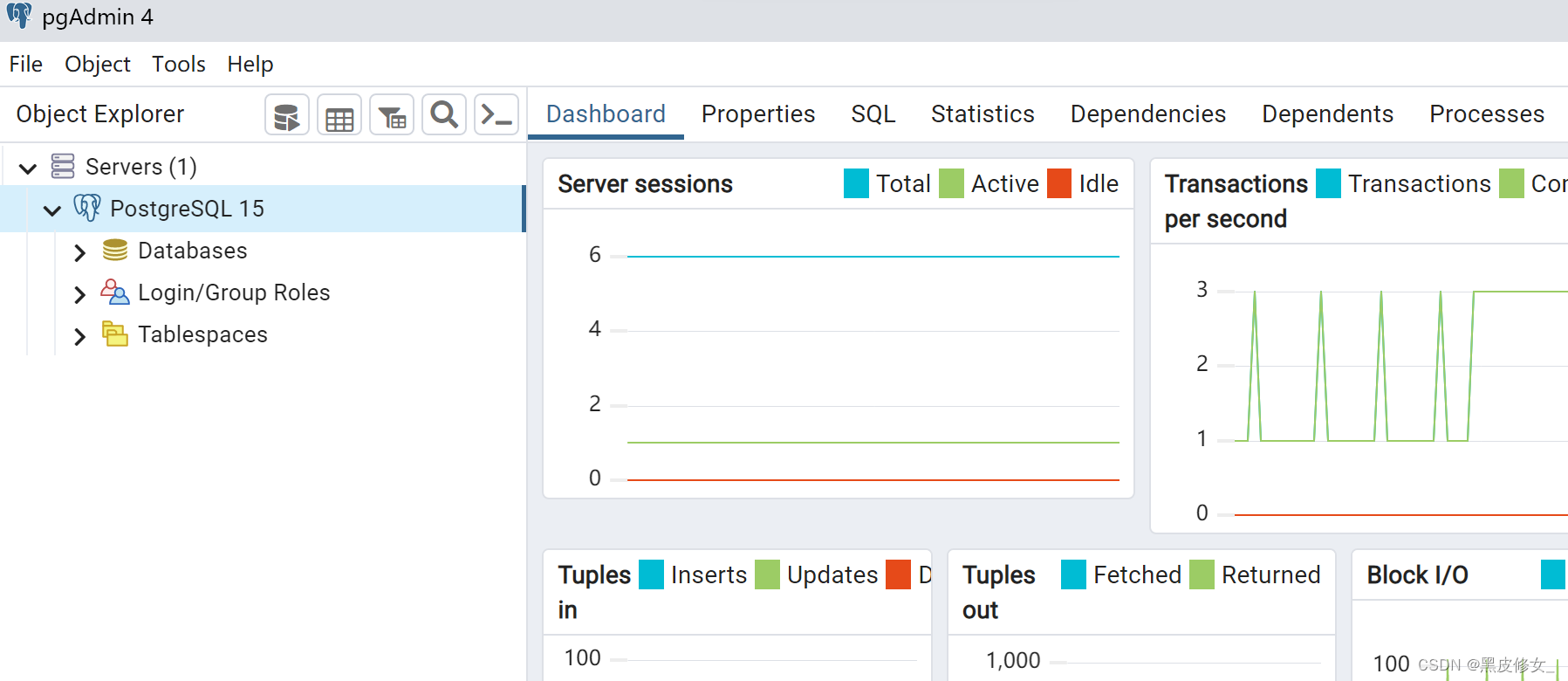Click the Returned legend swatch in Tuples out
Viewport: 1568px width, 681px height.
(x=1202, y=574)
